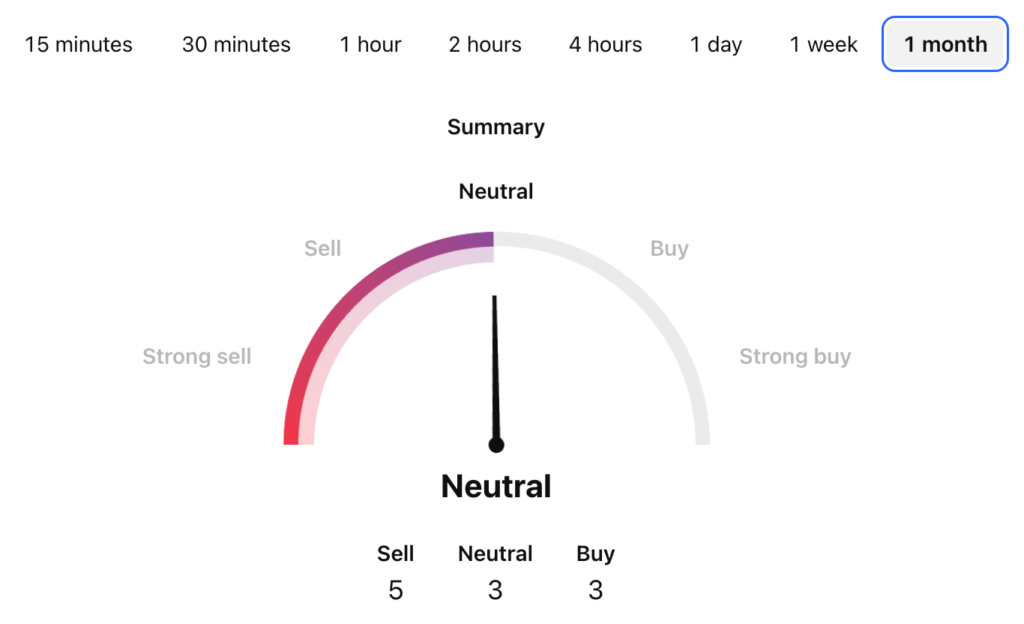Screen dimensions: 1024x624
Task: Click the Buy count of 3
Action: [595, 590]
